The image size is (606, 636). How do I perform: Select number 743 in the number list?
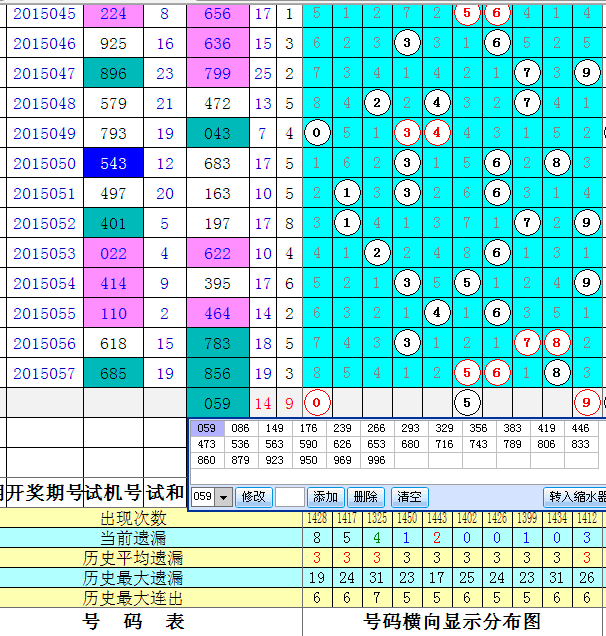pyautogui.click(x=479, y=445)
